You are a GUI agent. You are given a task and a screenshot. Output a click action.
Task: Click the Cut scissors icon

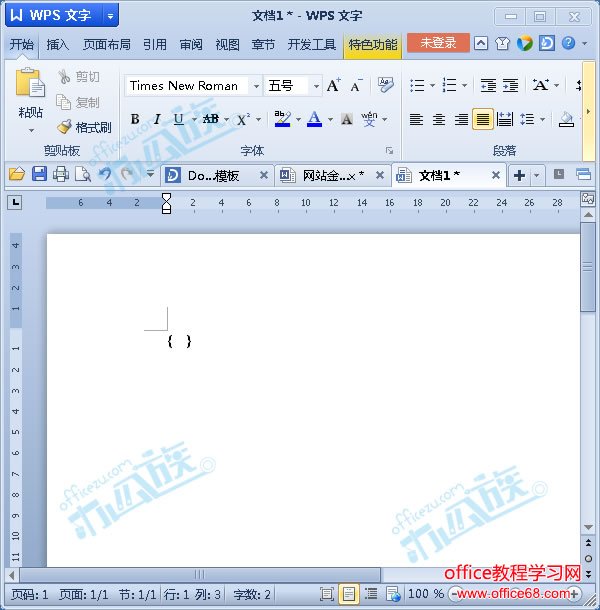tap(64, 77)
